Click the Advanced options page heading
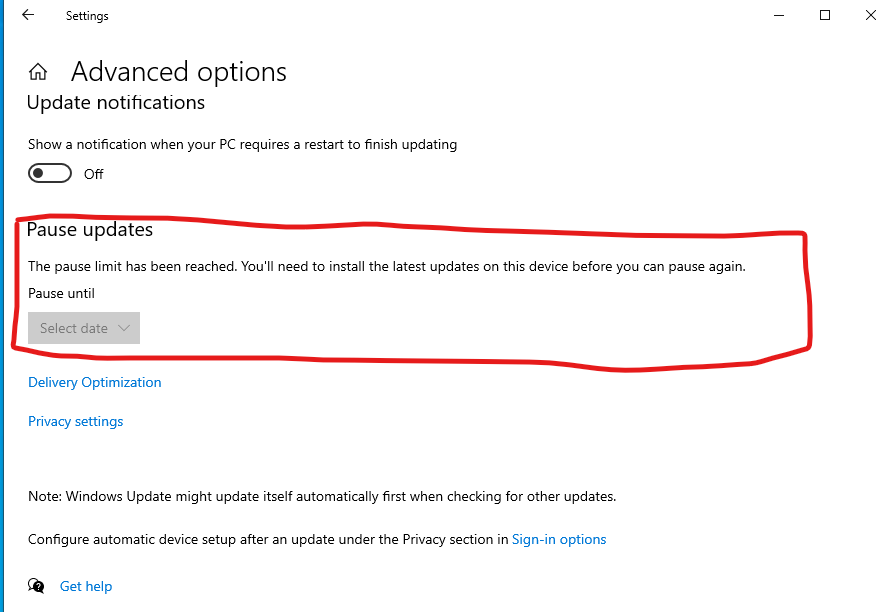 click(x=179, y=72)
